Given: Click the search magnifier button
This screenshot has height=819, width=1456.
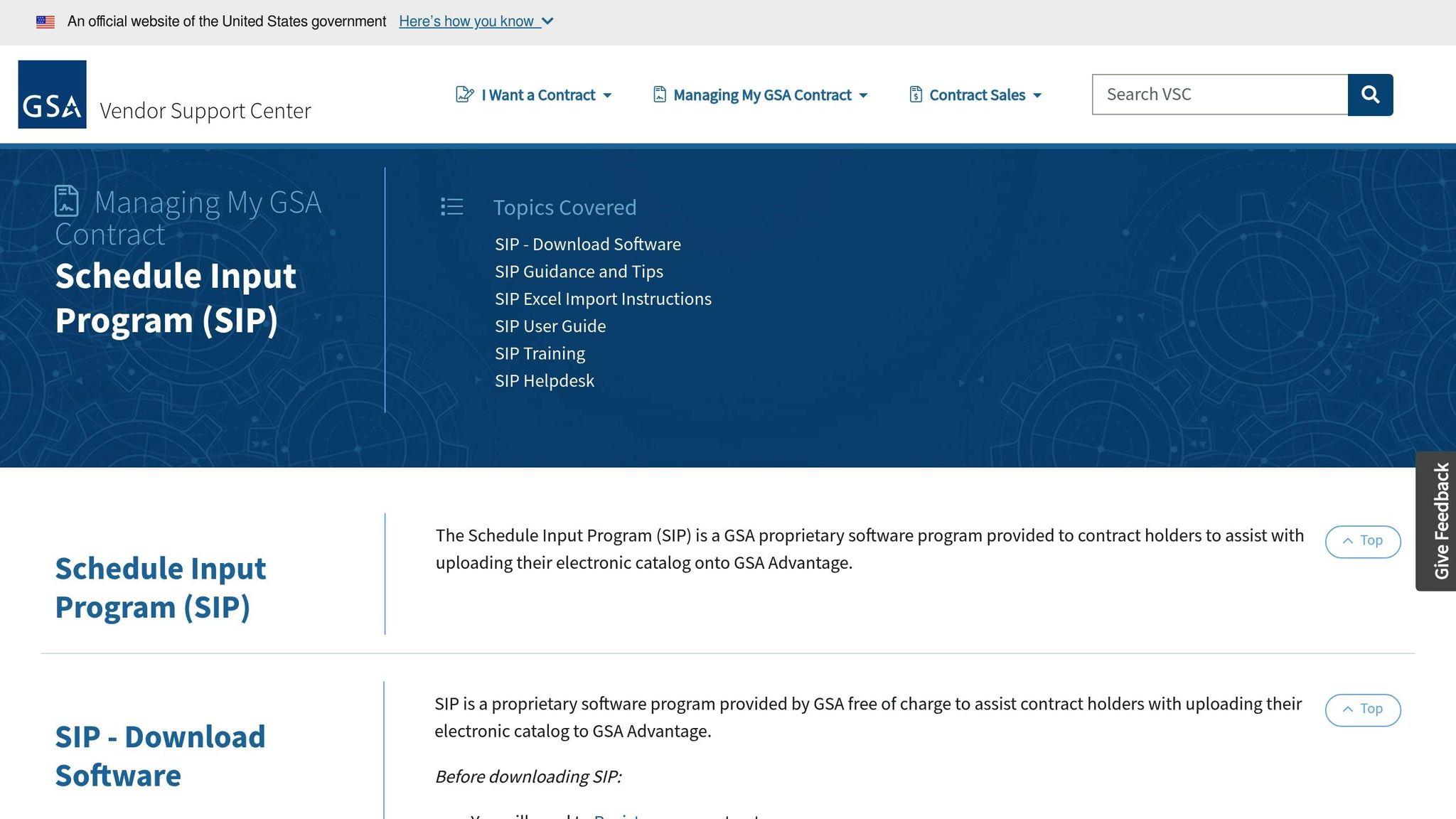Looking at the screenshot, I should tap(1370, 95).
